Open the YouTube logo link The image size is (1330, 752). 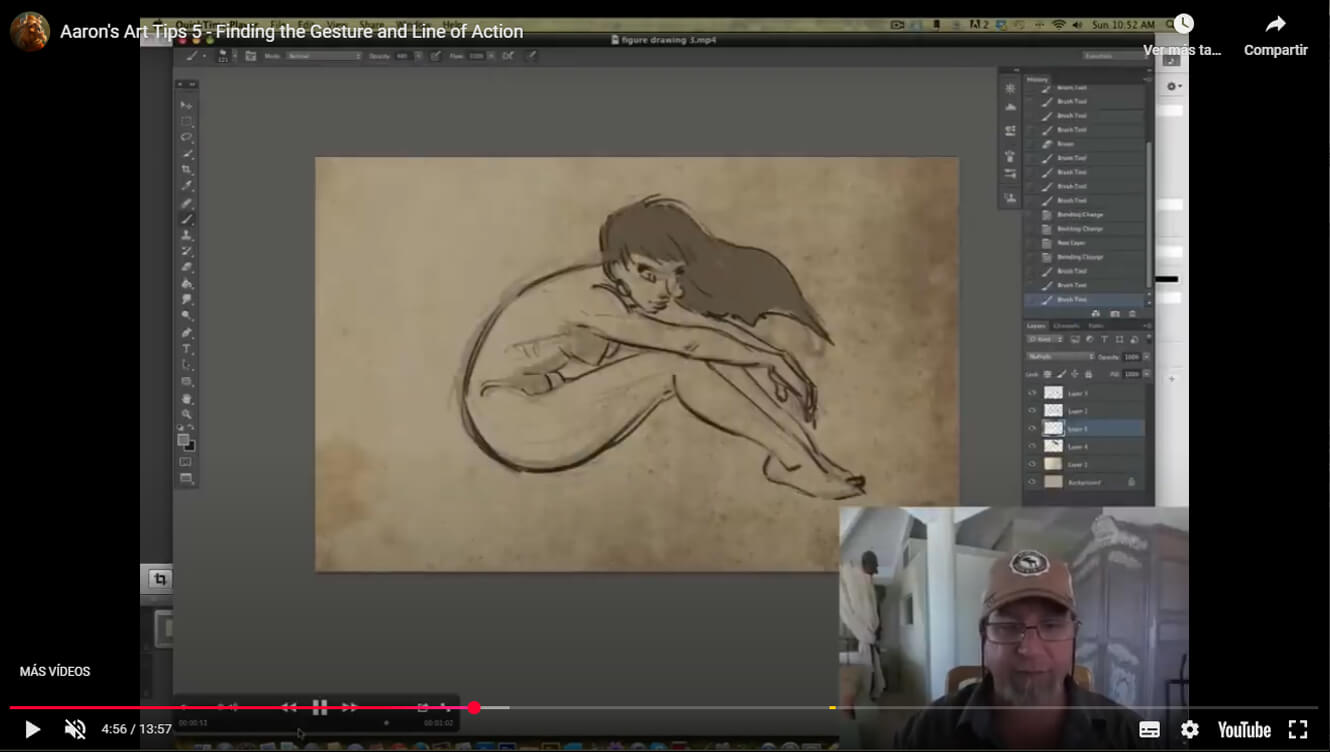point(1244,730)
